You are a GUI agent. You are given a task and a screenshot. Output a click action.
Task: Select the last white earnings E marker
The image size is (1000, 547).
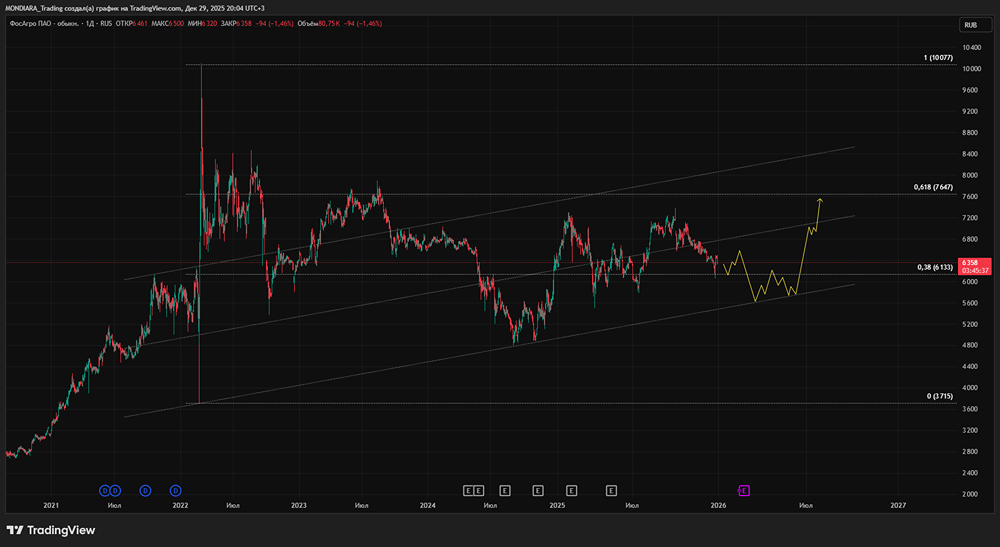point(611,490)
